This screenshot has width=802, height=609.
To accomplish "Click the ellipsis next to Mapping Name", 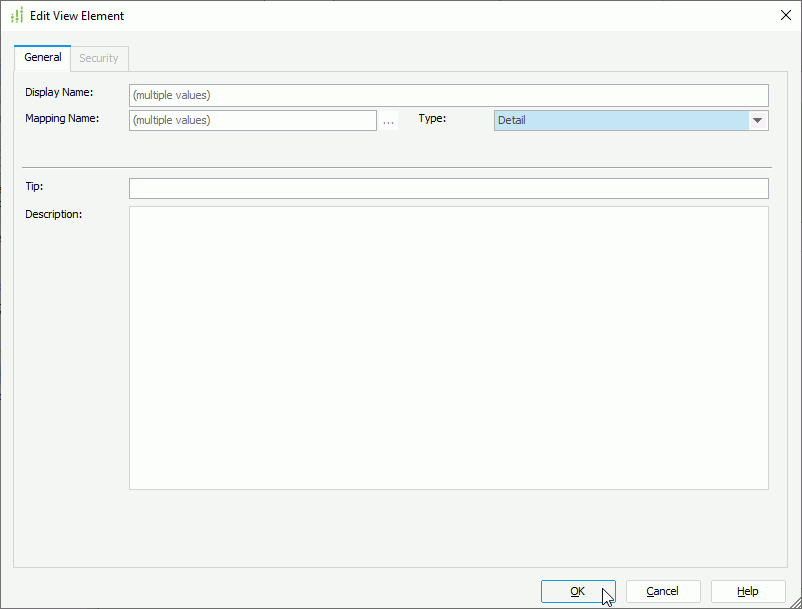I will coord(388,120).
